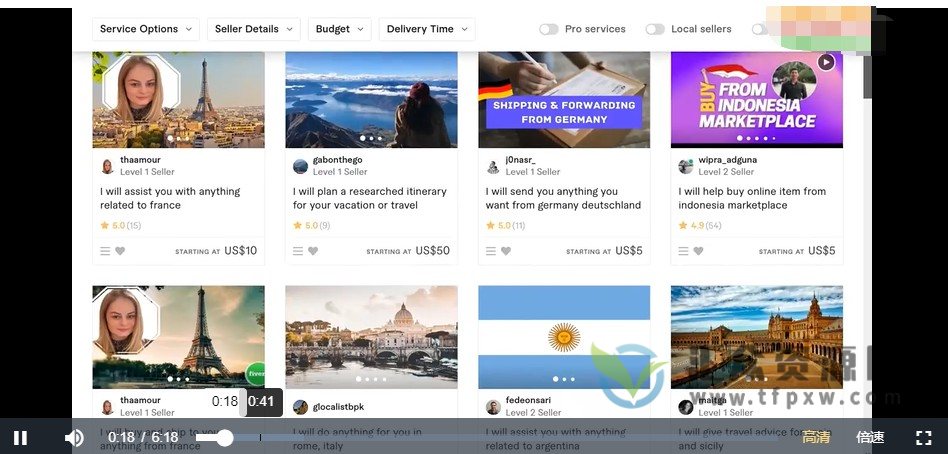Click list menu icon on gabonthego gig
Image resolution: width=948 pixels, height=454 pixels.
[297, 251]
